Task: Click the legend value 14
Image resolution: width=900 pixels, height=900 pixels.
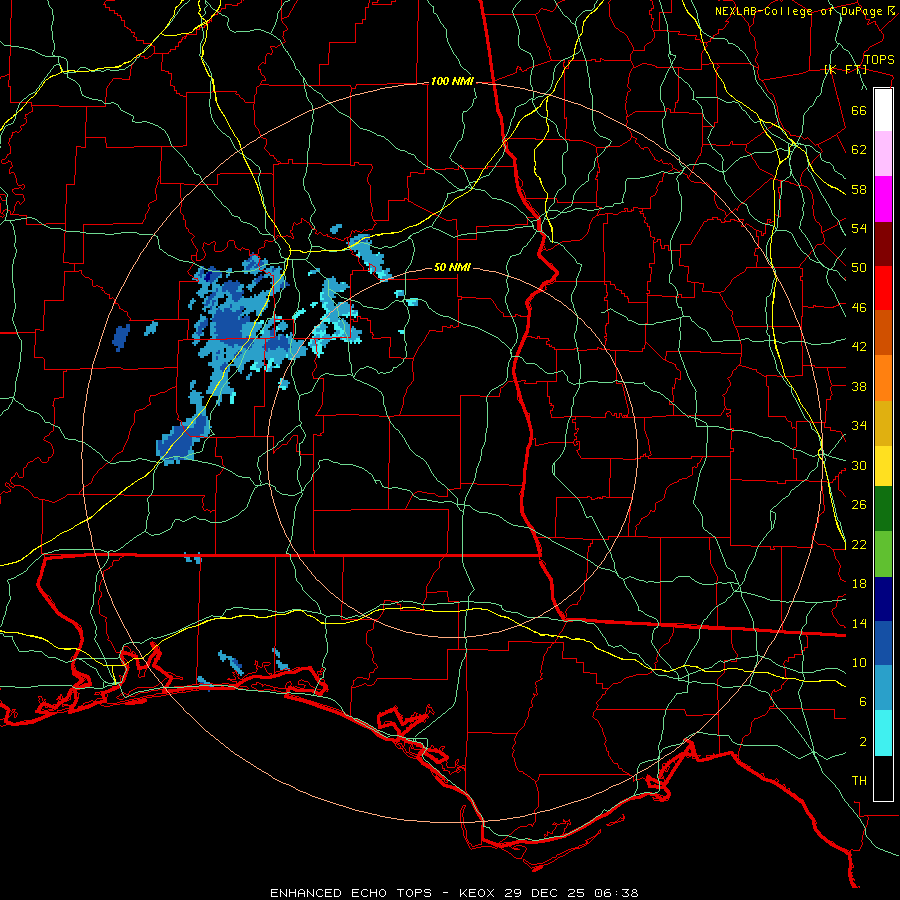Action: pyautogui.click(x=859, y=623)
